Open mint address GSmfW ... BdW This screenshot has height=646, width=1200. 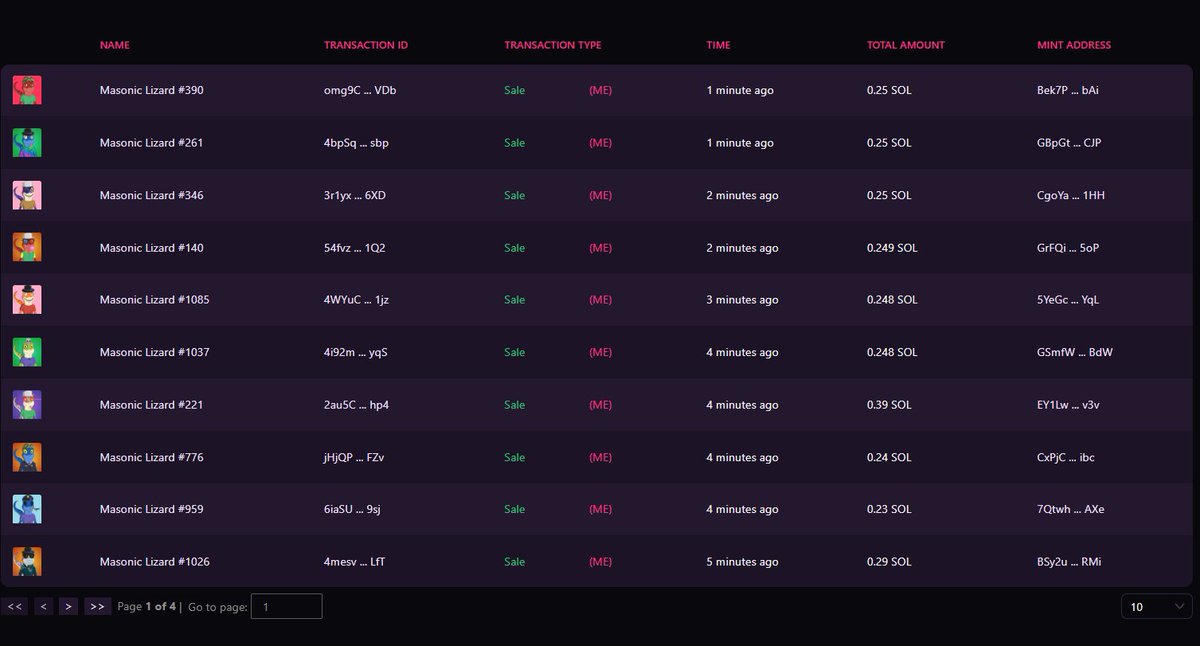pos(1075,352)
